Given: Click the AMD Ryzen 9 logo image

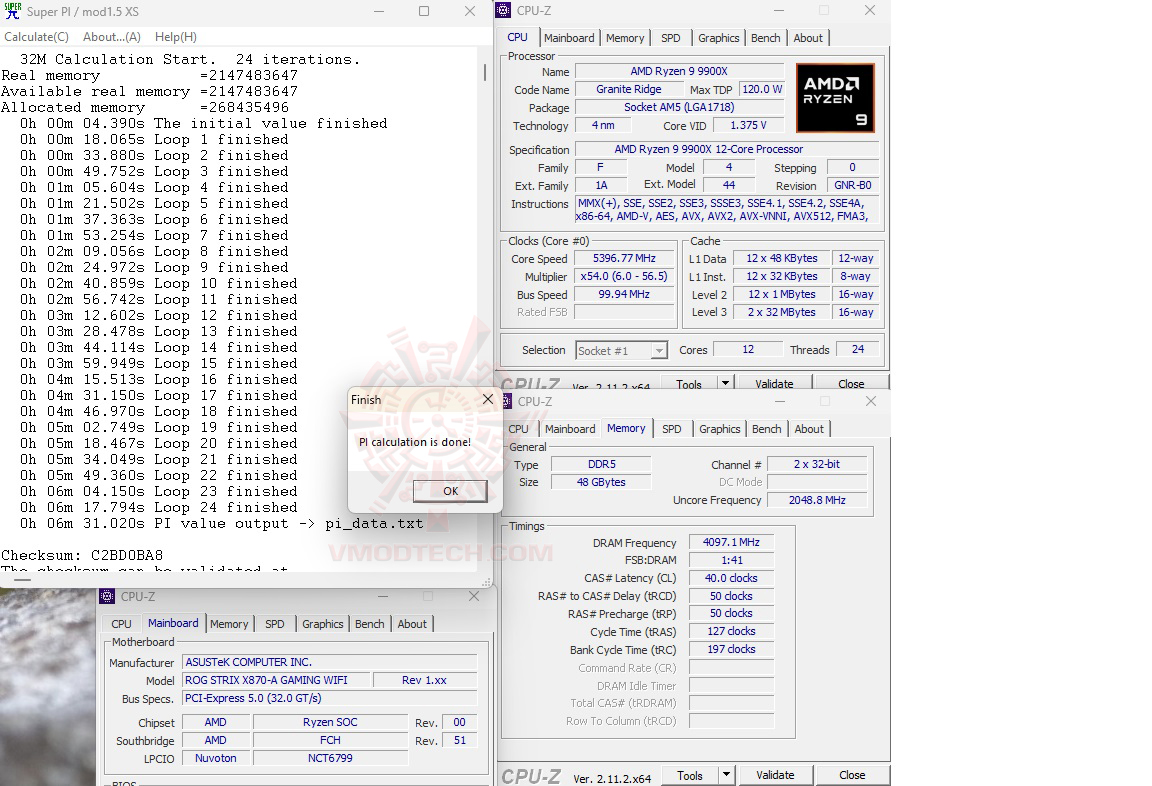Looking at the screenshot, I should (835, 98).
